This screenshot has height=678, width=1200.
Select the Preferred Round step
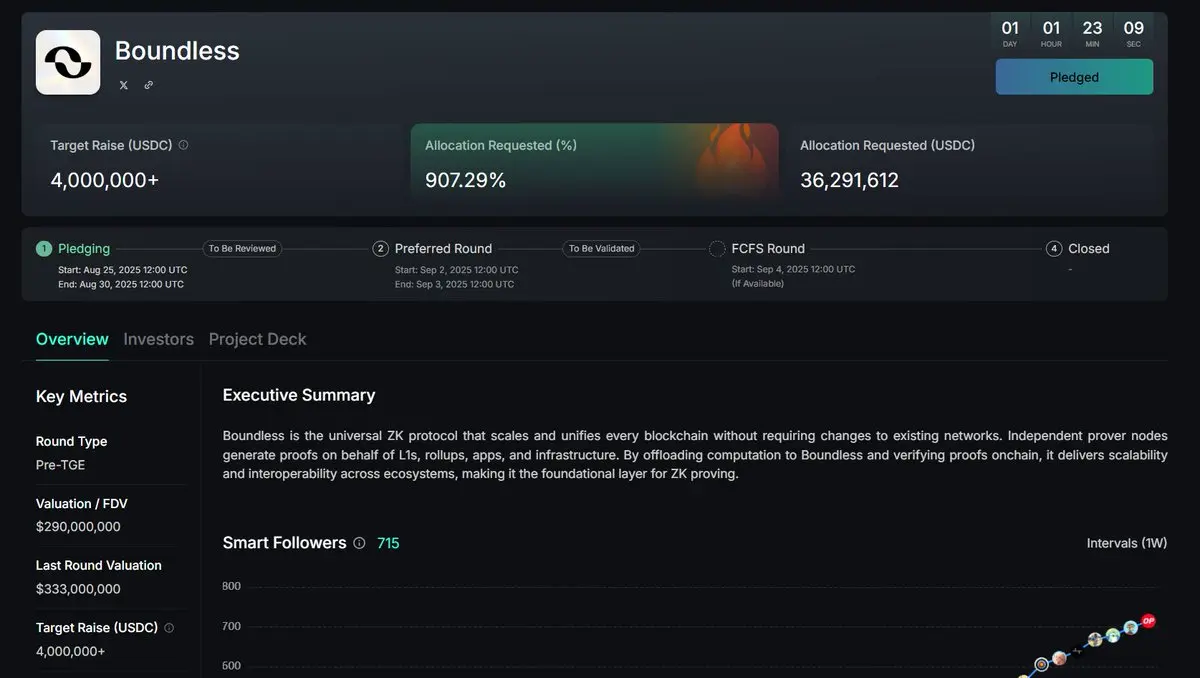[432, 248]
